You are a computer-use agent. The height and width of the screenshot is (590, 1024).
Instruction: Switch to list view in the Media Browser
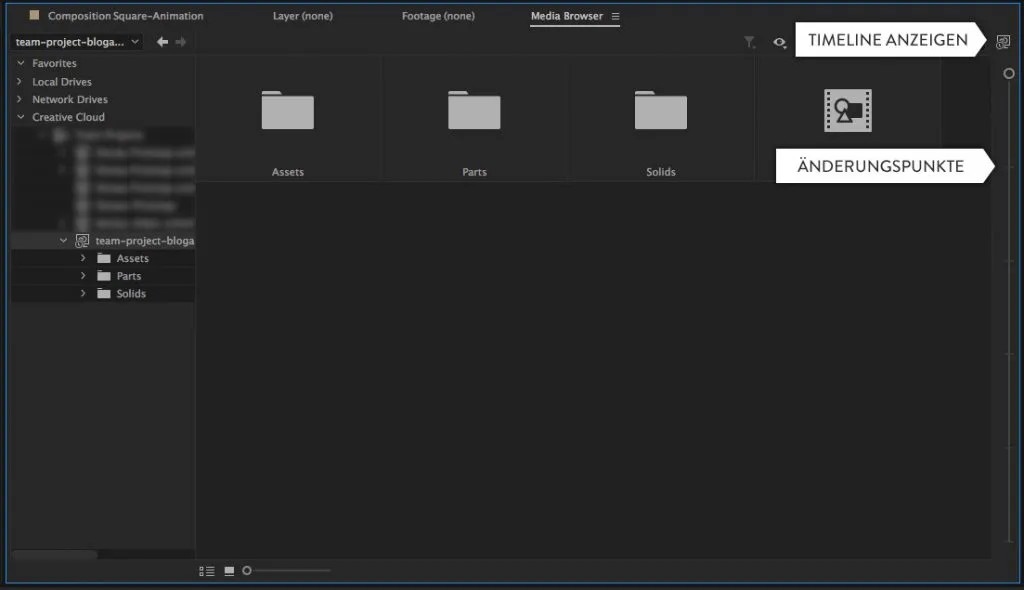(207, 570)
